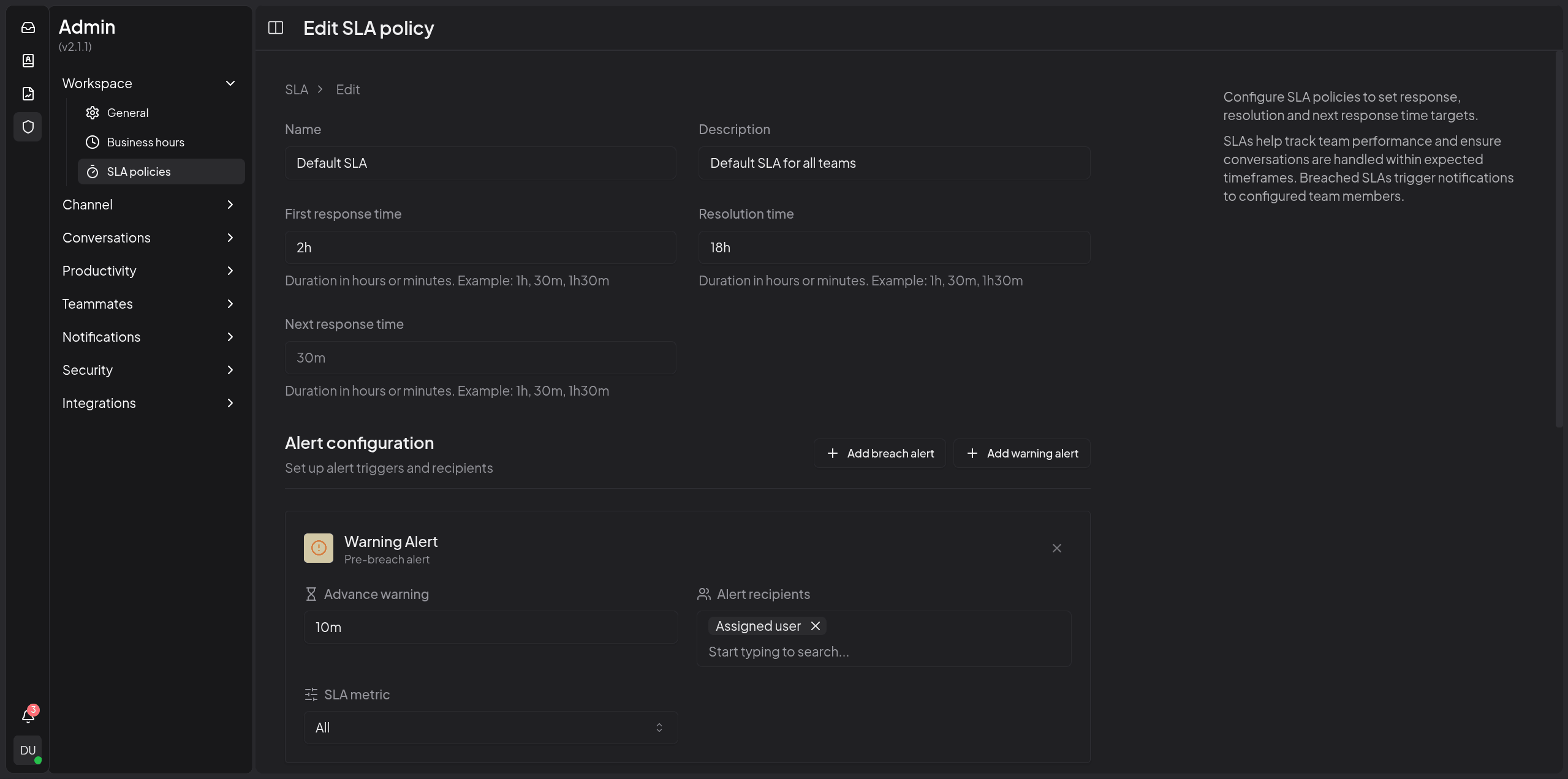Click the DU user avatar
Viewport: 1568px width, 779px height.
coord(28,750)
